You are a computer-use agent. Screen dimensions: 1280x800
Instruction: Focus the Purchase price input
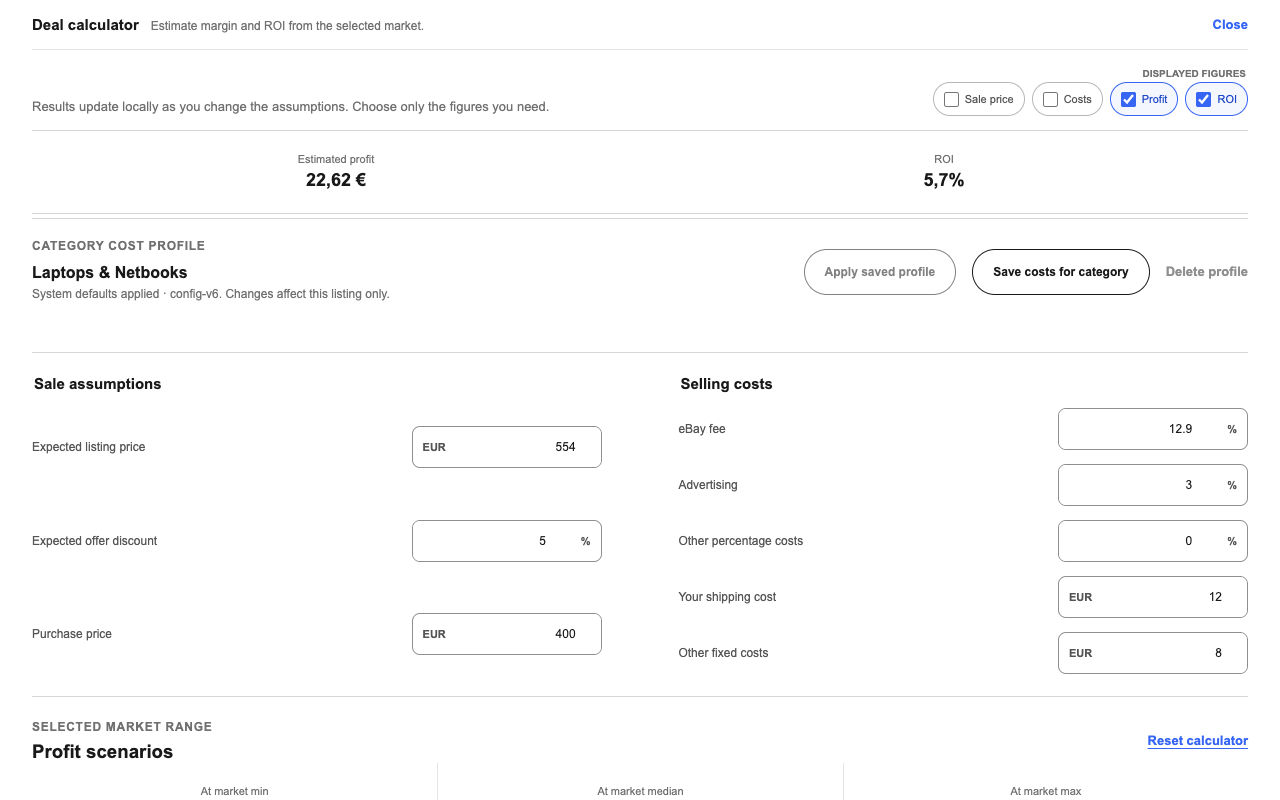coord(507,634)
